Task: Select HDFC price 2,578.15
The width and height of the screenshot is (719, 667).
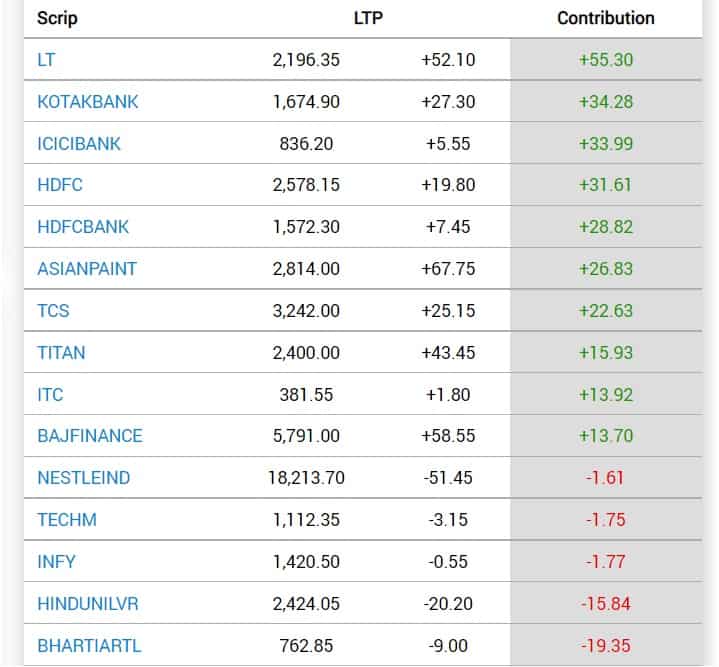Action: [306, 185]
